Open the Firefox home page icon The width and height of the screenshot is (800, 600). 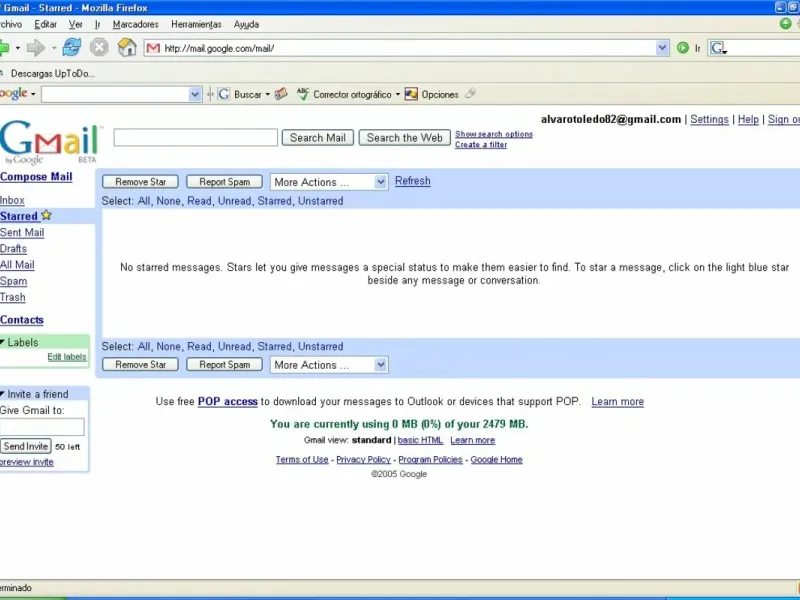coord(127,47)
